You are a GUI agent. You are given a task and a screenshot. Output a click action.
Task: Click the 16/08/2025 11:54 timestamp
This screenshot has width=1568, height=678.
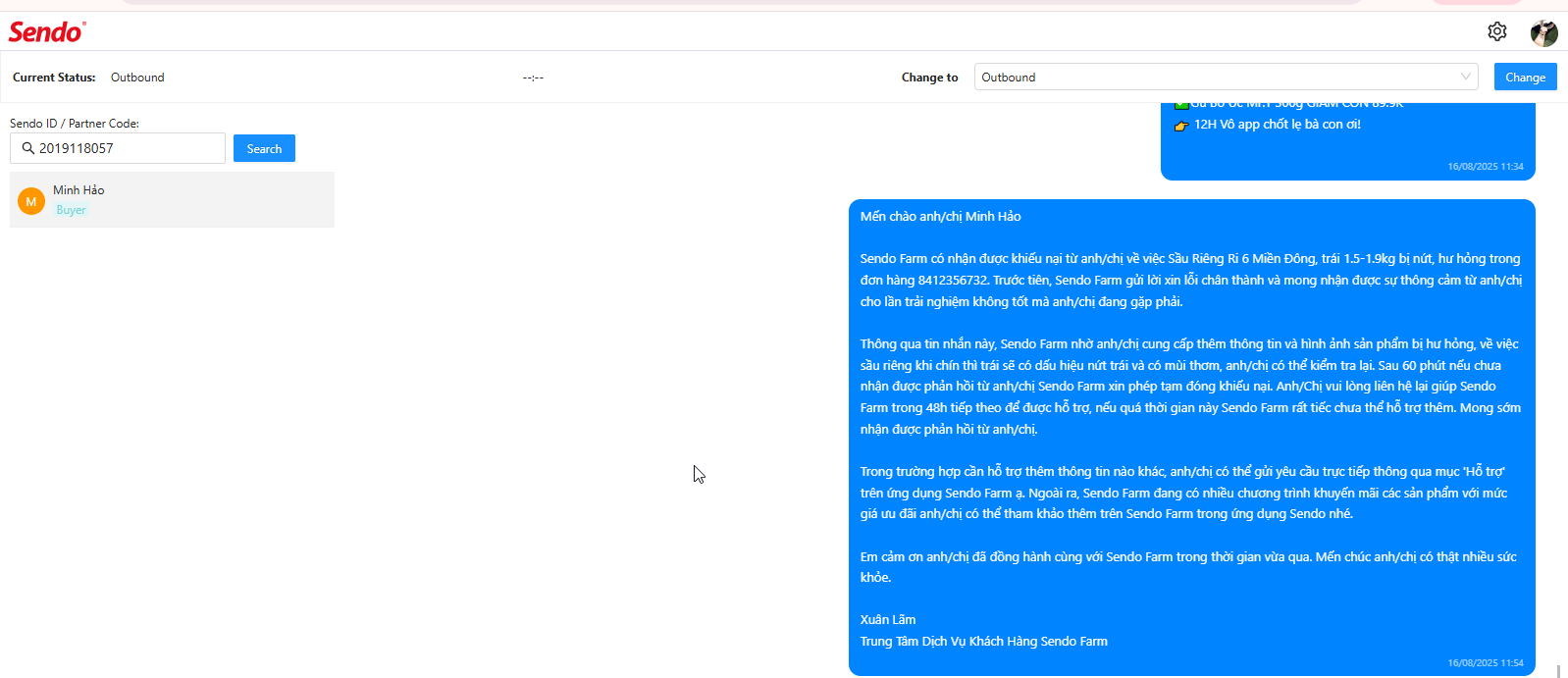click(x=1486, y=663)
